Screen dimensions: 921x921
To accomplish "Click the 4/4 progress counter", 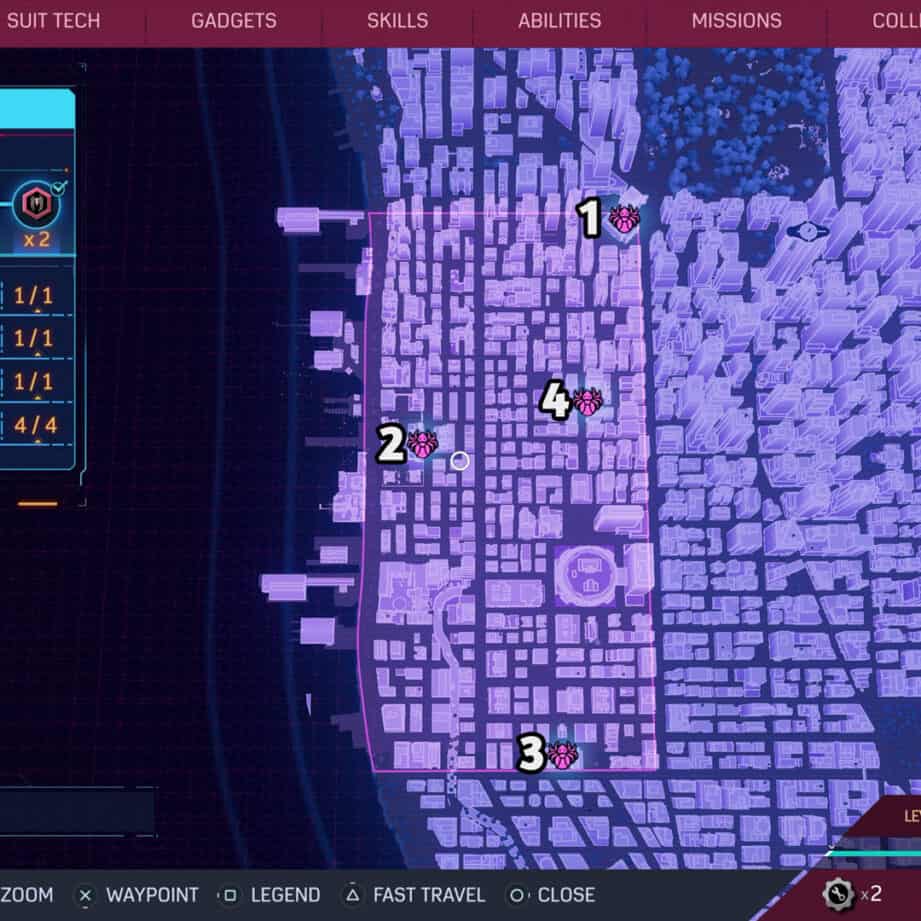I will [x=35, y=425].
